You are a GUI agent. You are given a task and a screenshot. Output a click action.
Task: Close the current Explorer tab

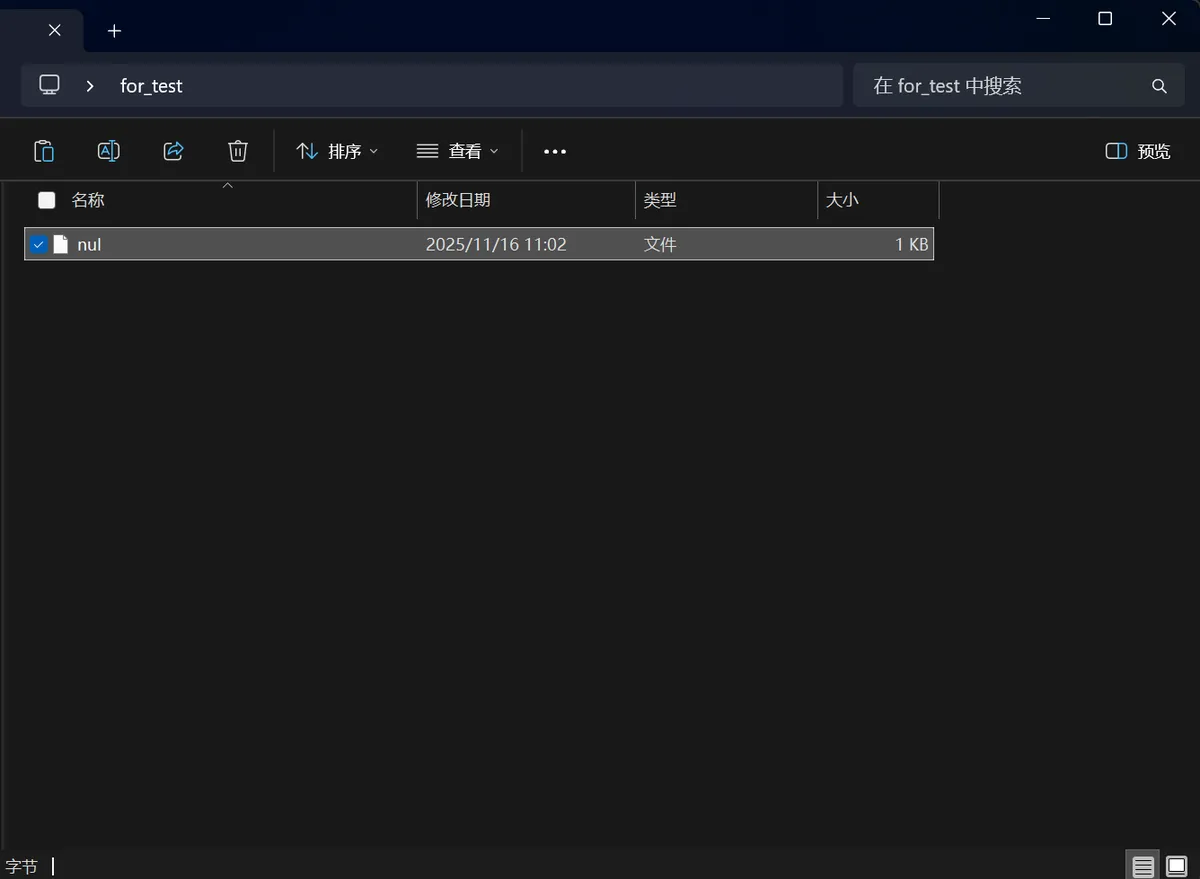click(55, 30)
